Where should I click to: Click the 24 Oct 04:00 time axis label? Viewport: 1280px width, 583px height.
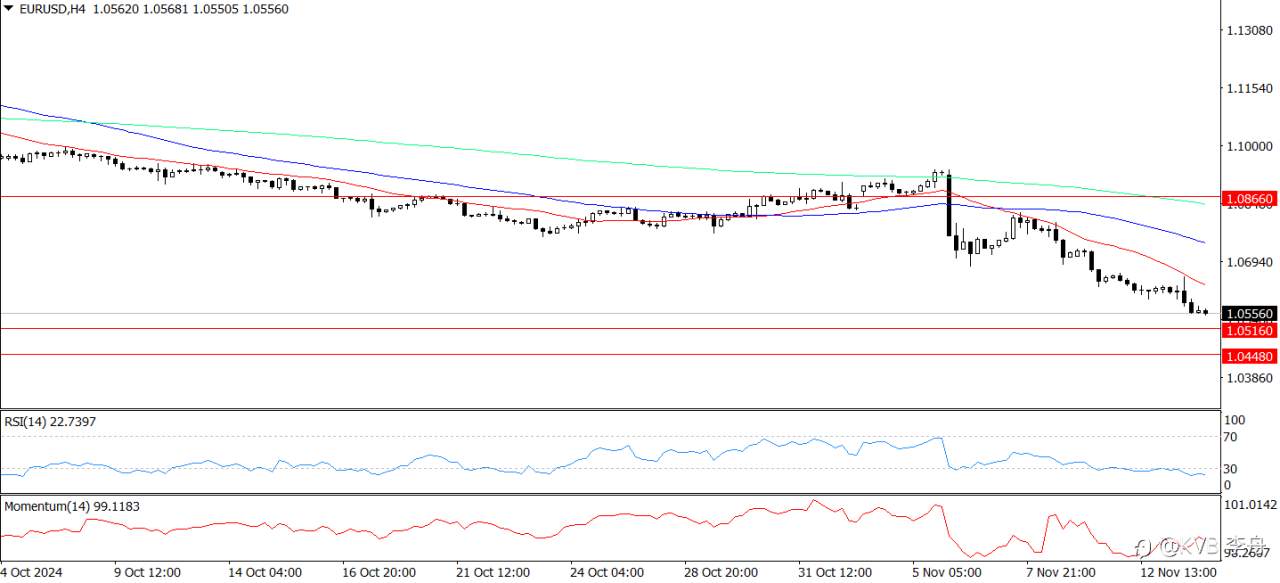click(607, 572)
